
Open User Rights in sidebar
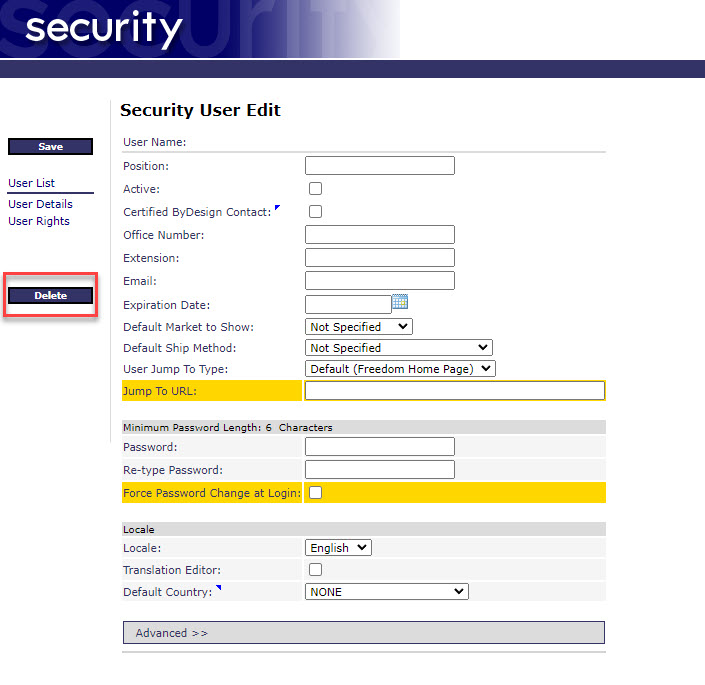[x=39, y=221]
